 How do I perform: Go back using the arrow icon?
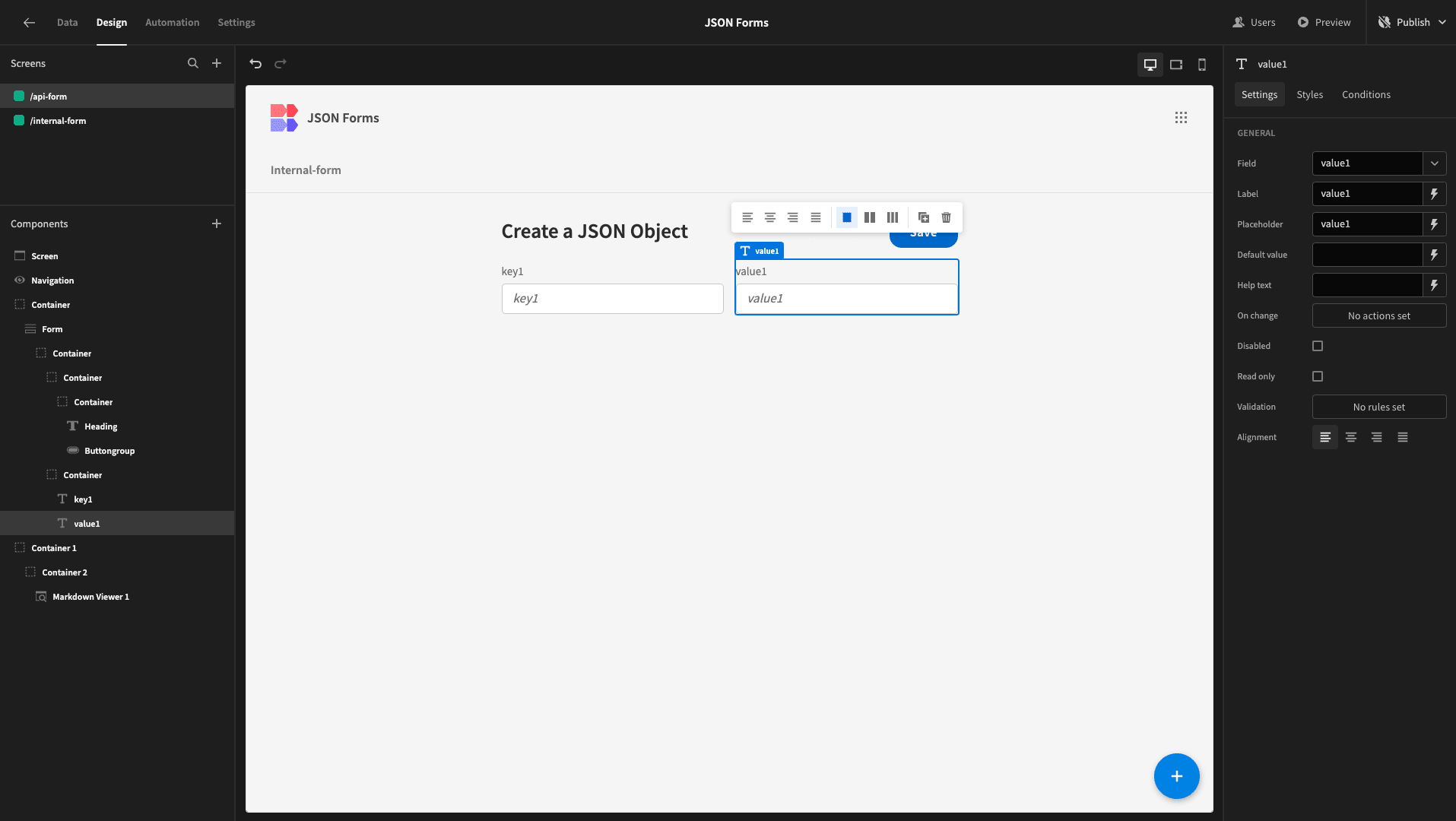click(29, 22)
